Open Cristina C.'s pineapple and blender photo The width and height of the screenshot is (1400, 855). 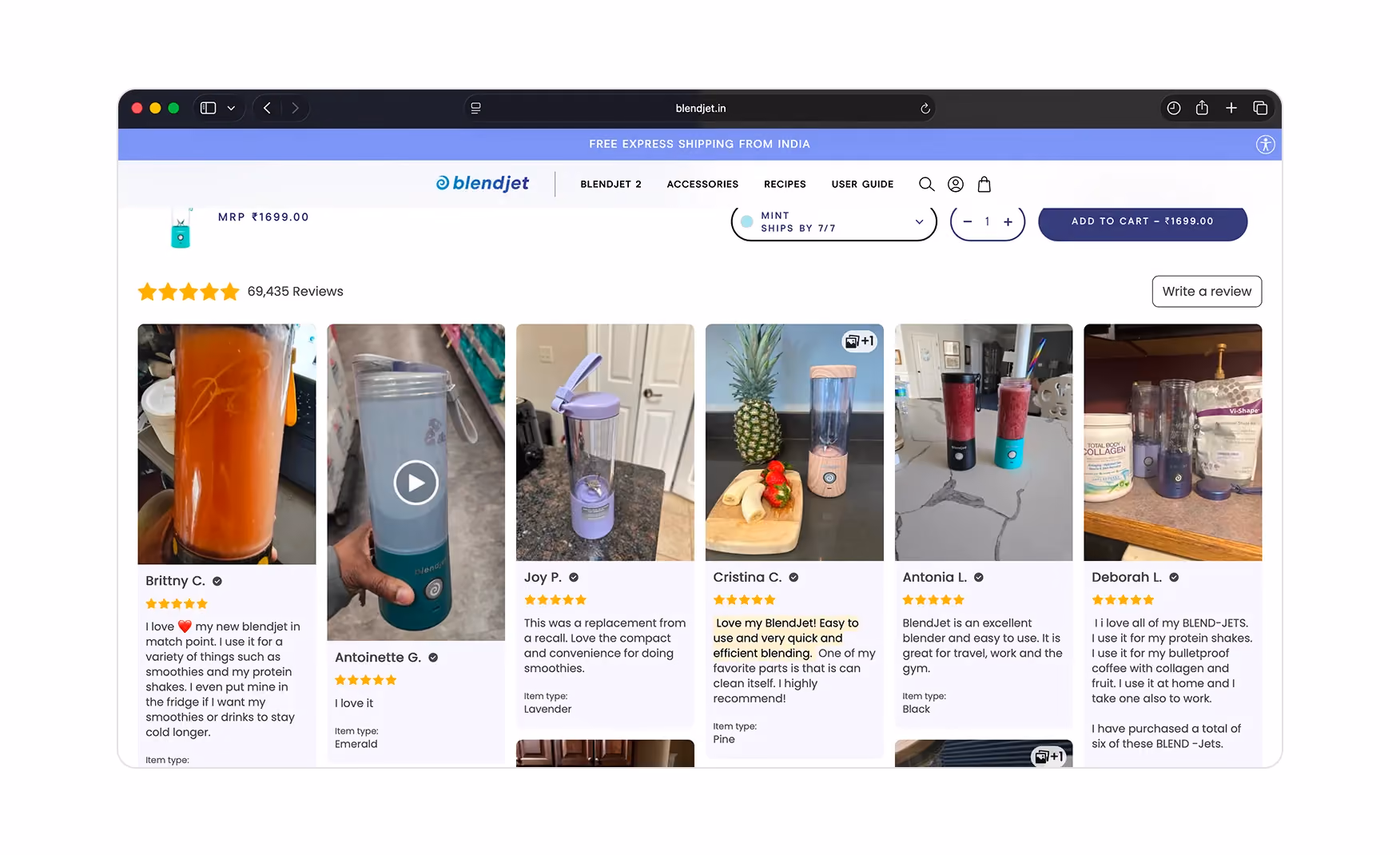click(x=794, y=442)
